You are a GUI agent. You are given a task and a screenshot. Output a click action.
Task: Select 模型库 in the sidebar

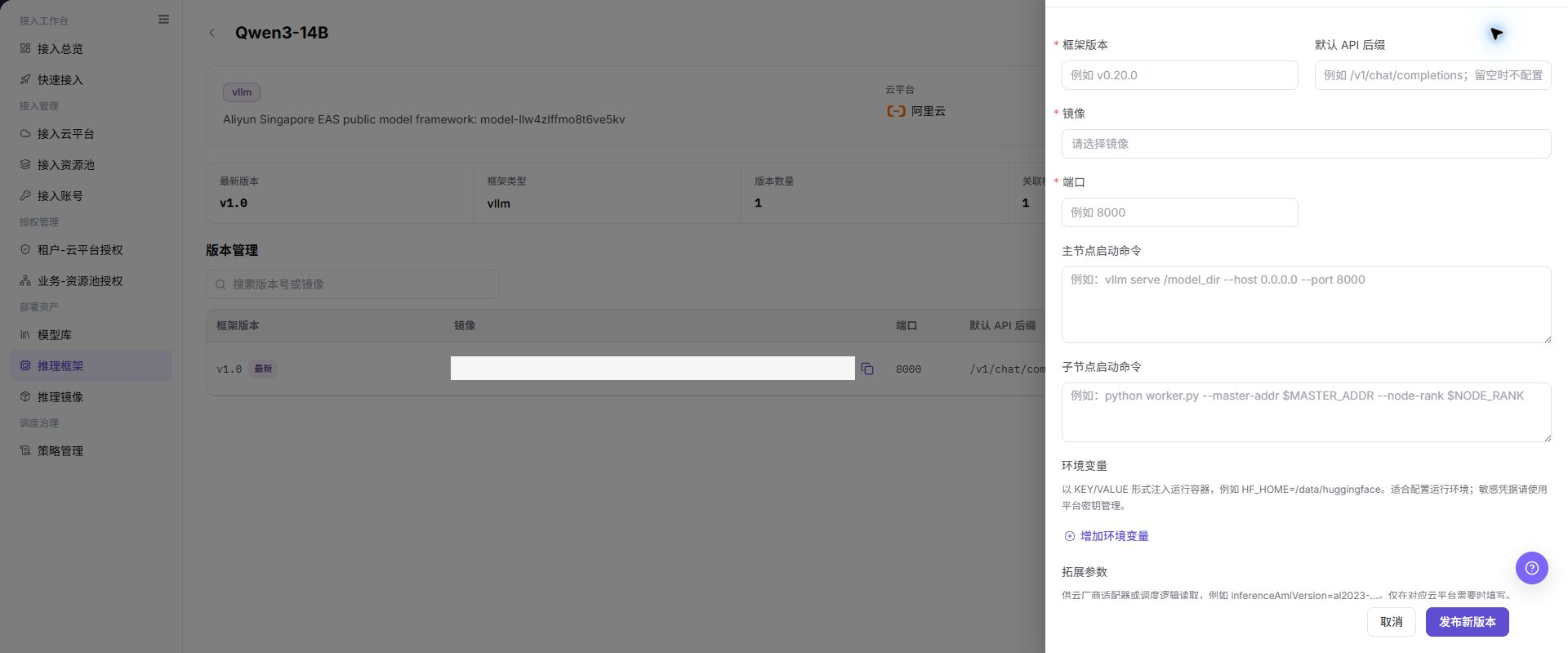(x=91, y=335)
